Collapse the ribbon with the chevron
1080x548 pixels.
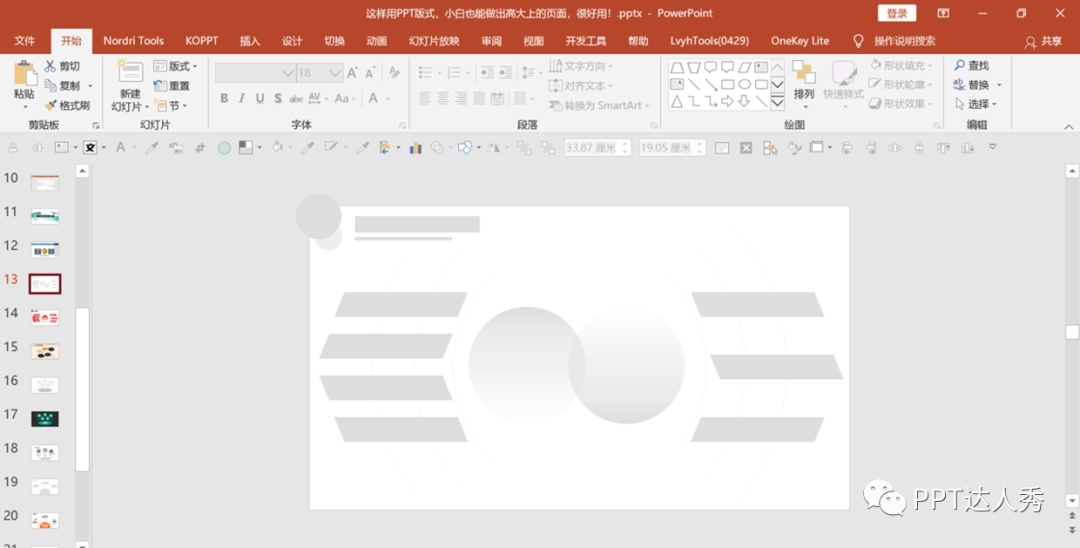pos(1068,126)
